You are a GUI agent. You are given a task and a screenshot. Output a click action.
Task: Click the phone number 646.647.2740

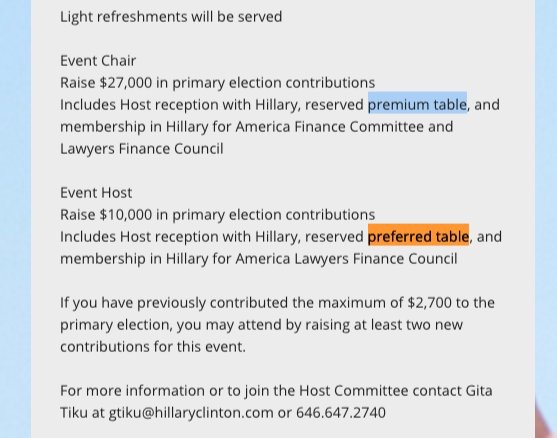pyautogui.click(x=341, y=412)
